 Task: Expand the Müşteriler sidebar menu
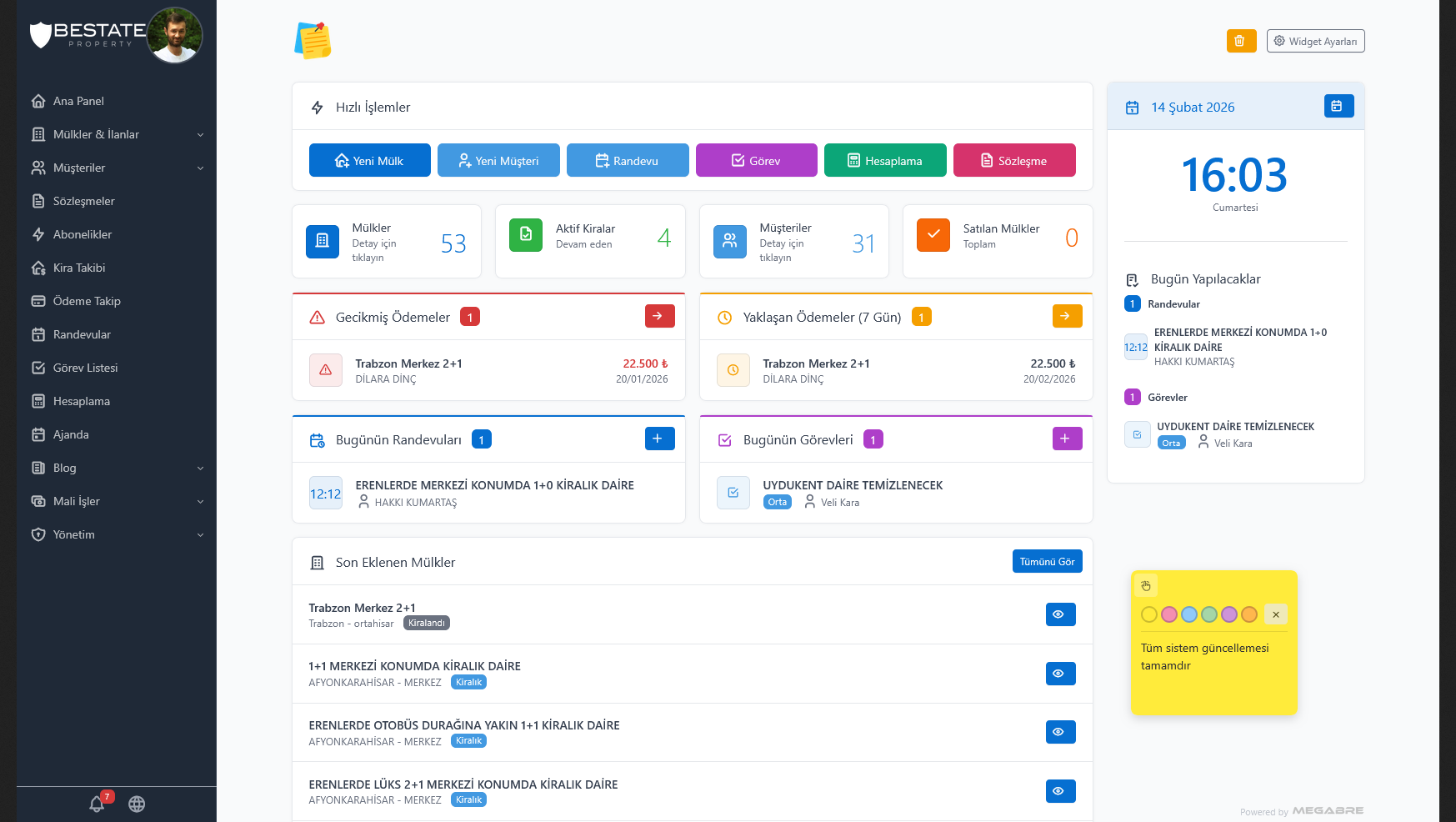coord(117,168)
